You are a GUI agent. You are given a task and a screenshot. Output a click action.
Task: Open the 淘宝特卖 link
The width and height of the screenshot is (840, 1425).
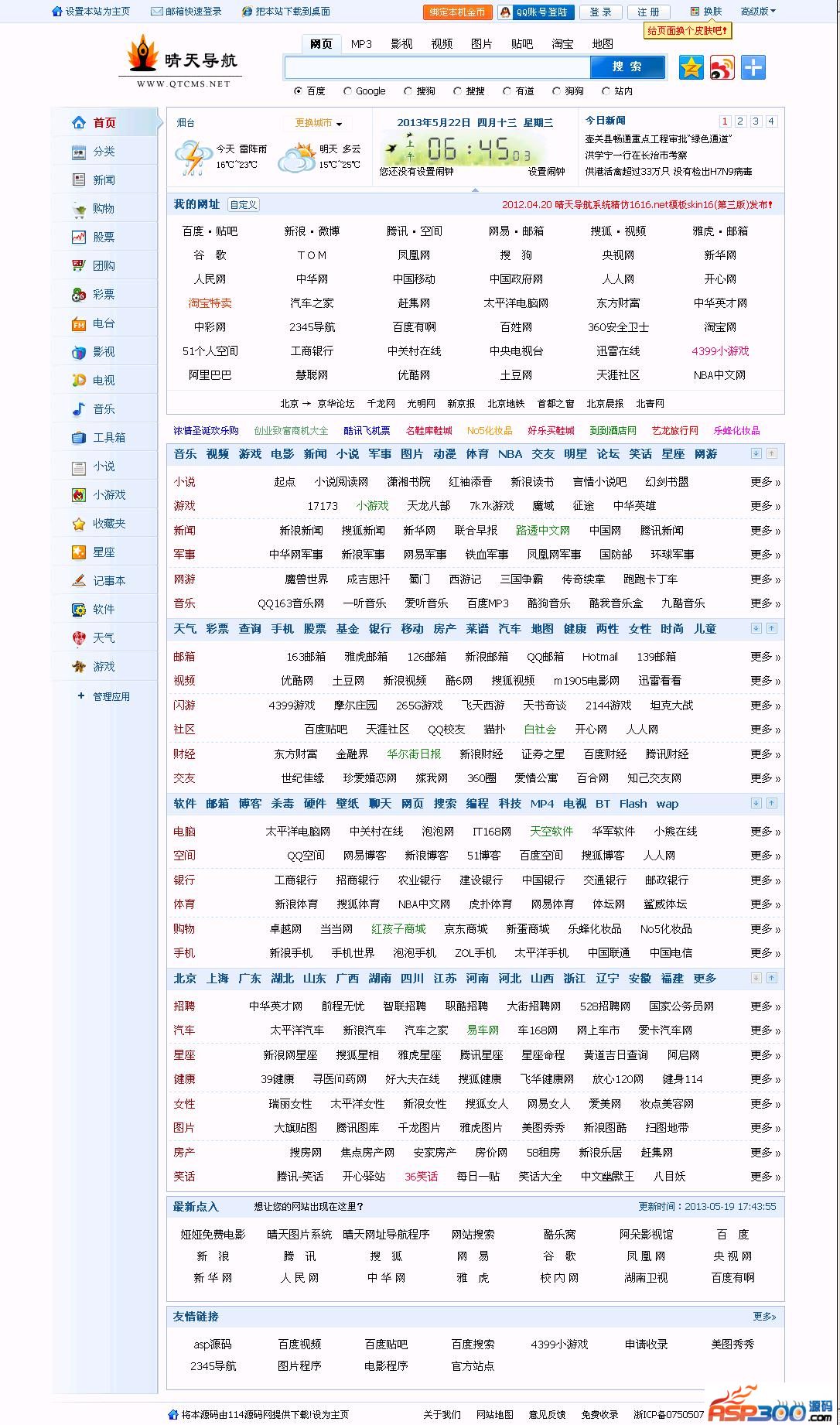(210, 303)
